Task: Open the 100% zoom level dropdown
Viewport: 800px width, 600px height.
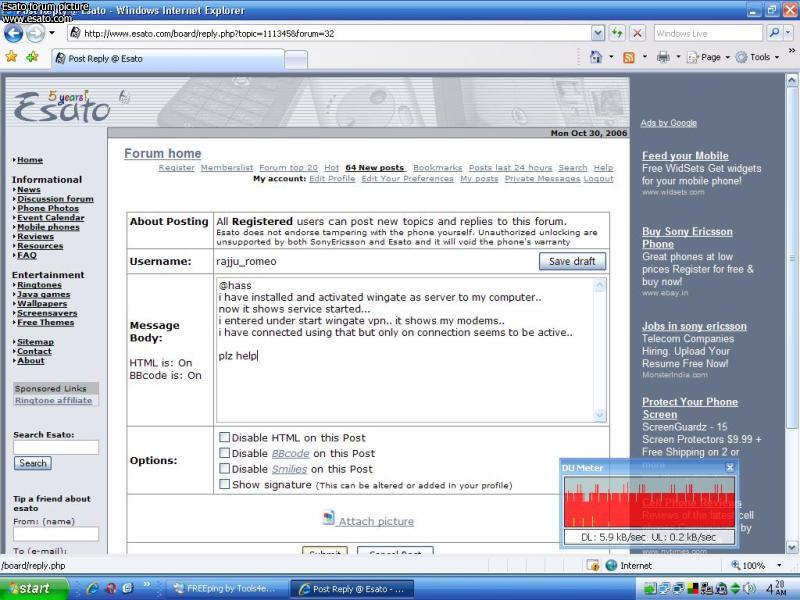Action: pos(779,565)
